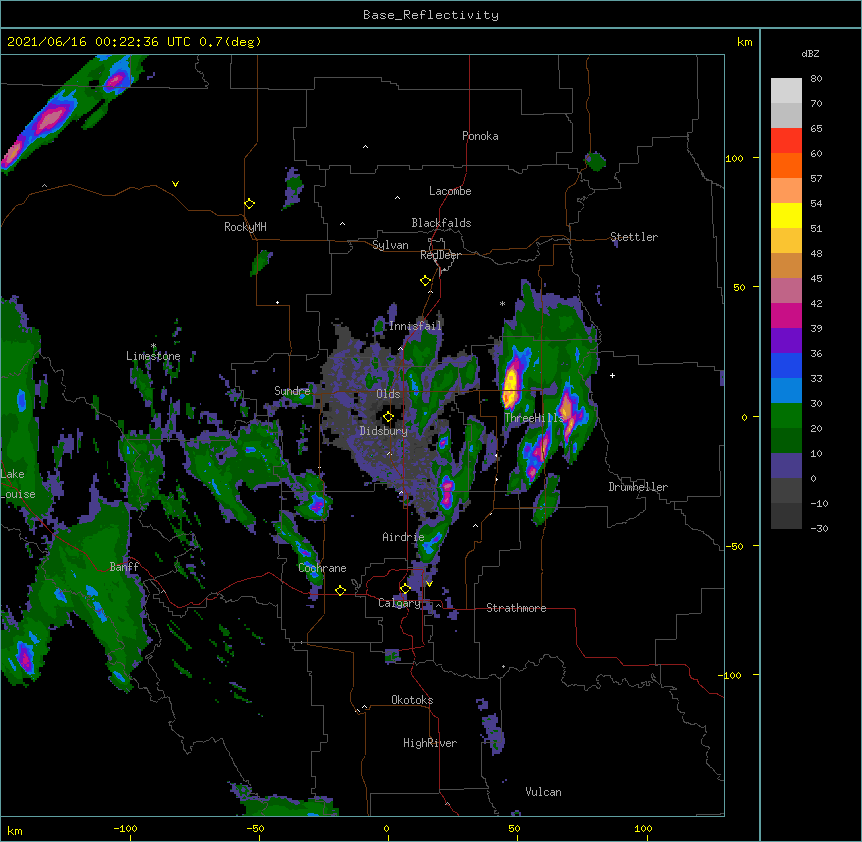Click the yellow v marker northwest of RockyMH
The width and height of the screenshot is (862, 842).
pos(175,184)
